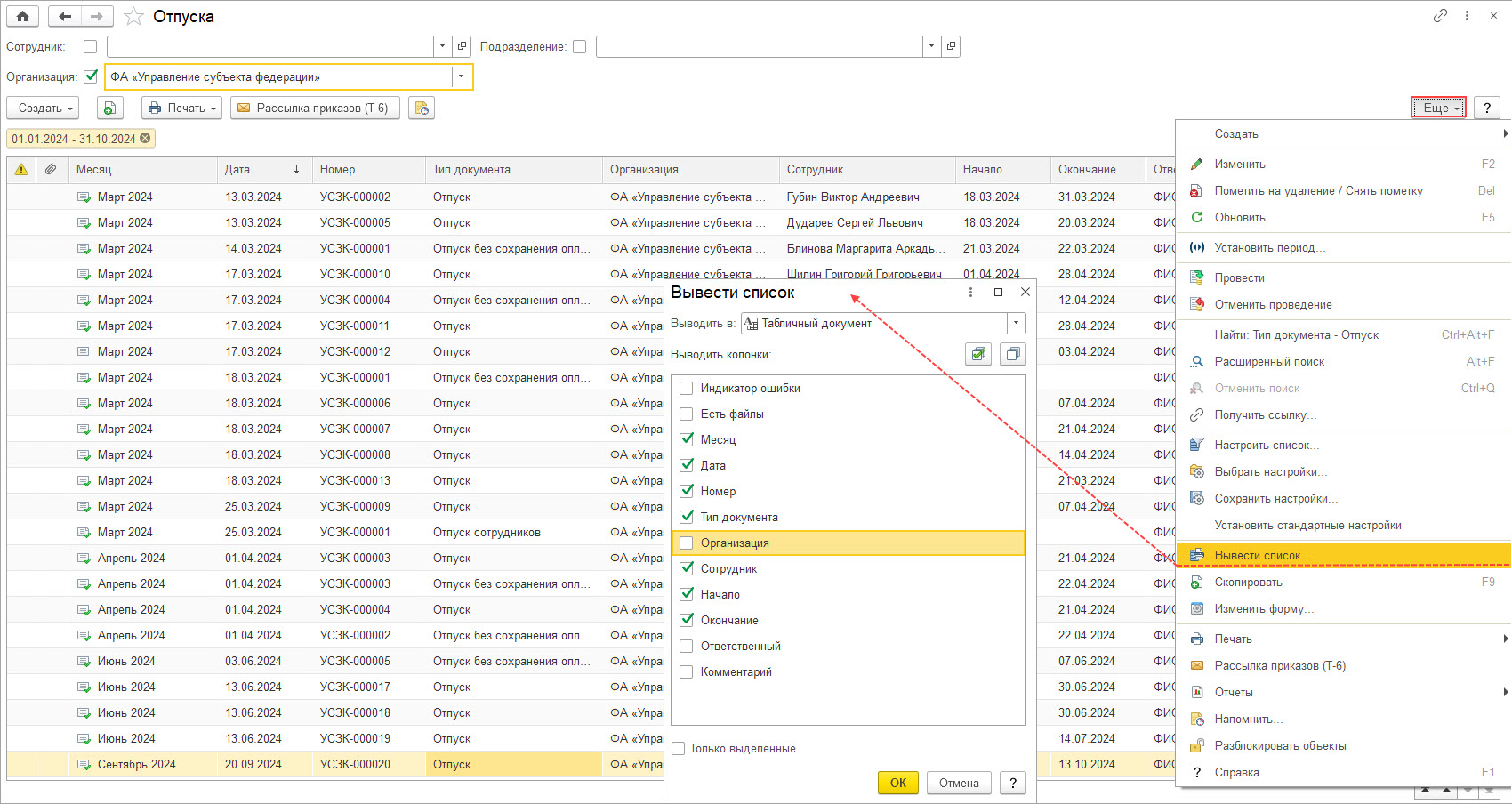Check the Организация column checkbox in dialog
The image size is (1512, 804).
pyautogui.click(x=687, y=543)
